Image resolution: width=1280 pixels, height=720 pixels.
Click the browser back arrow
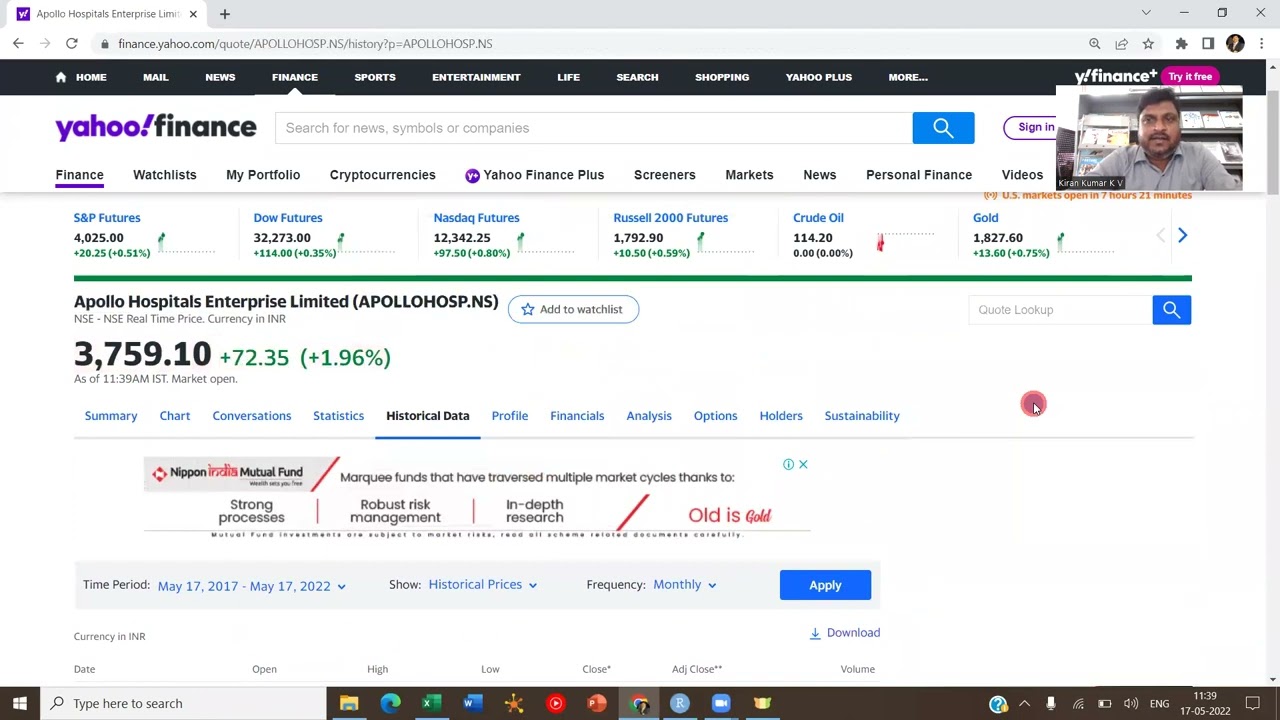coord(18,44)
